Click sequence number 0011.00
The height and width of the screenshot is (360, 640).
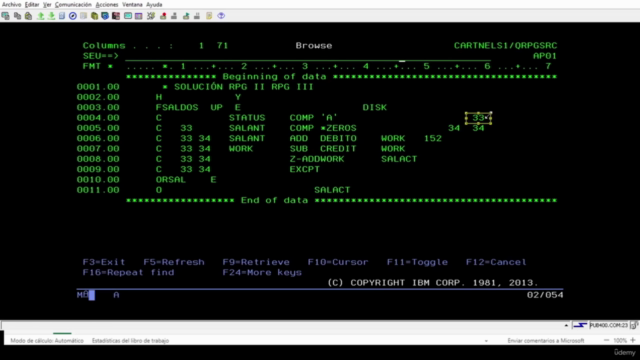(x=98, y=190)
